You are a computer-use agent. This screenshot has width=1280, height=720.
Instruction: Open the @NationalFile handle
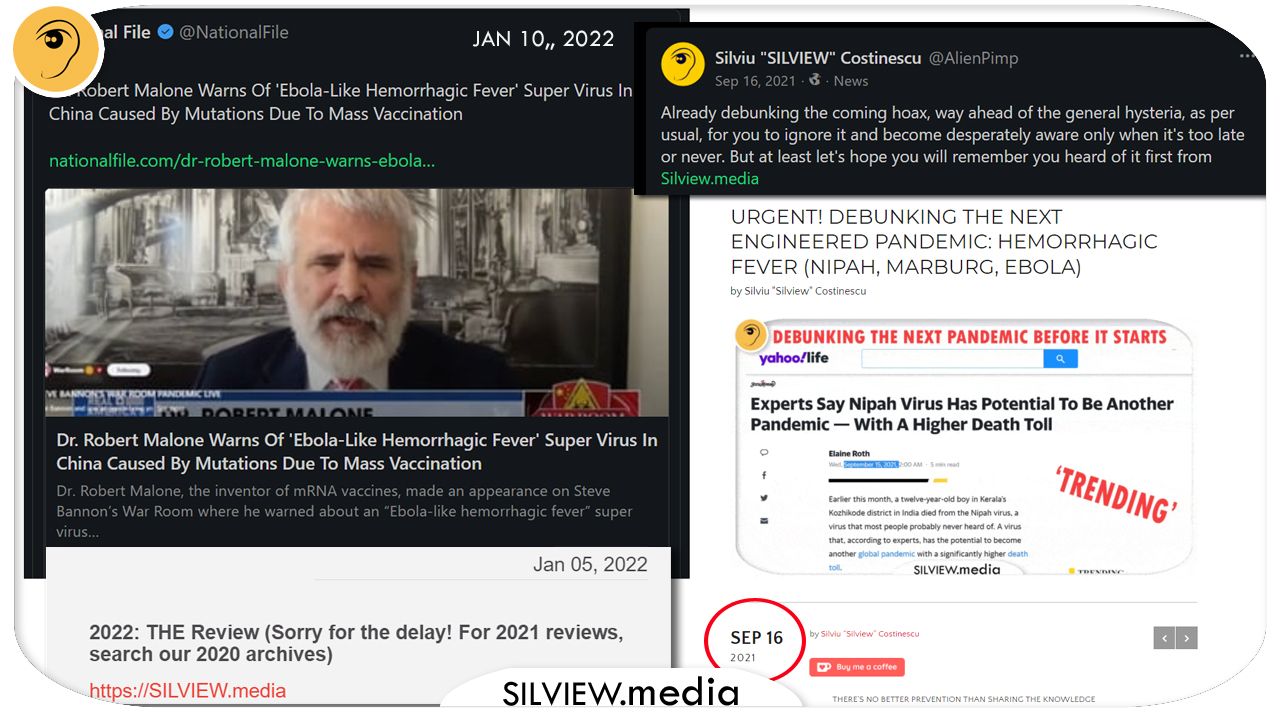(x=234, y=32)
